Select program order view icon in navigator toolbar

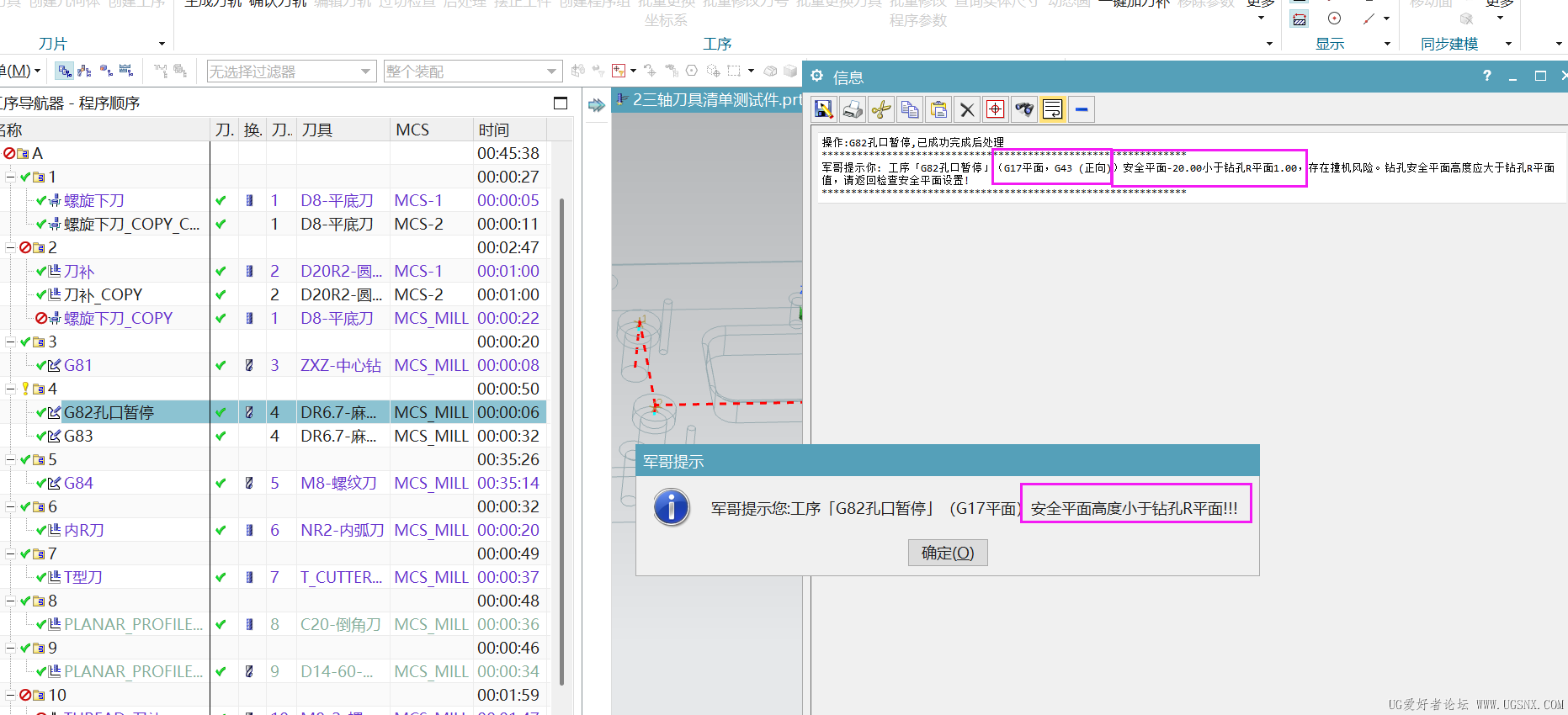65,71
